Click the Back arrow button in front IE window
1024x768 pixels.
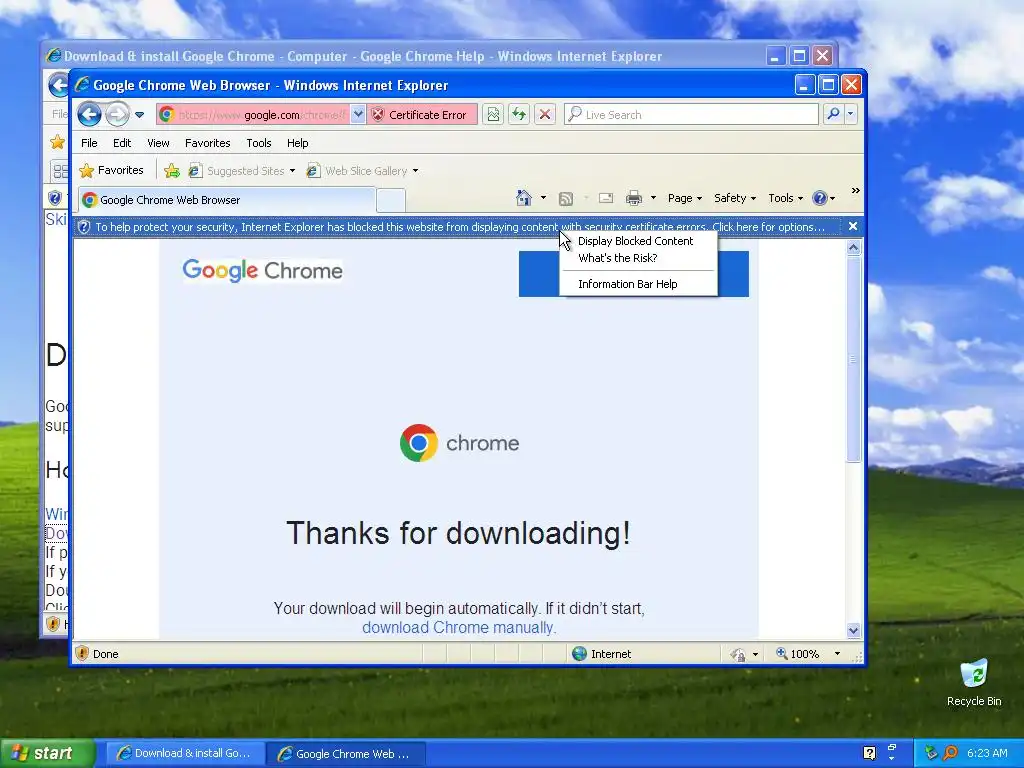coord(89,114)
